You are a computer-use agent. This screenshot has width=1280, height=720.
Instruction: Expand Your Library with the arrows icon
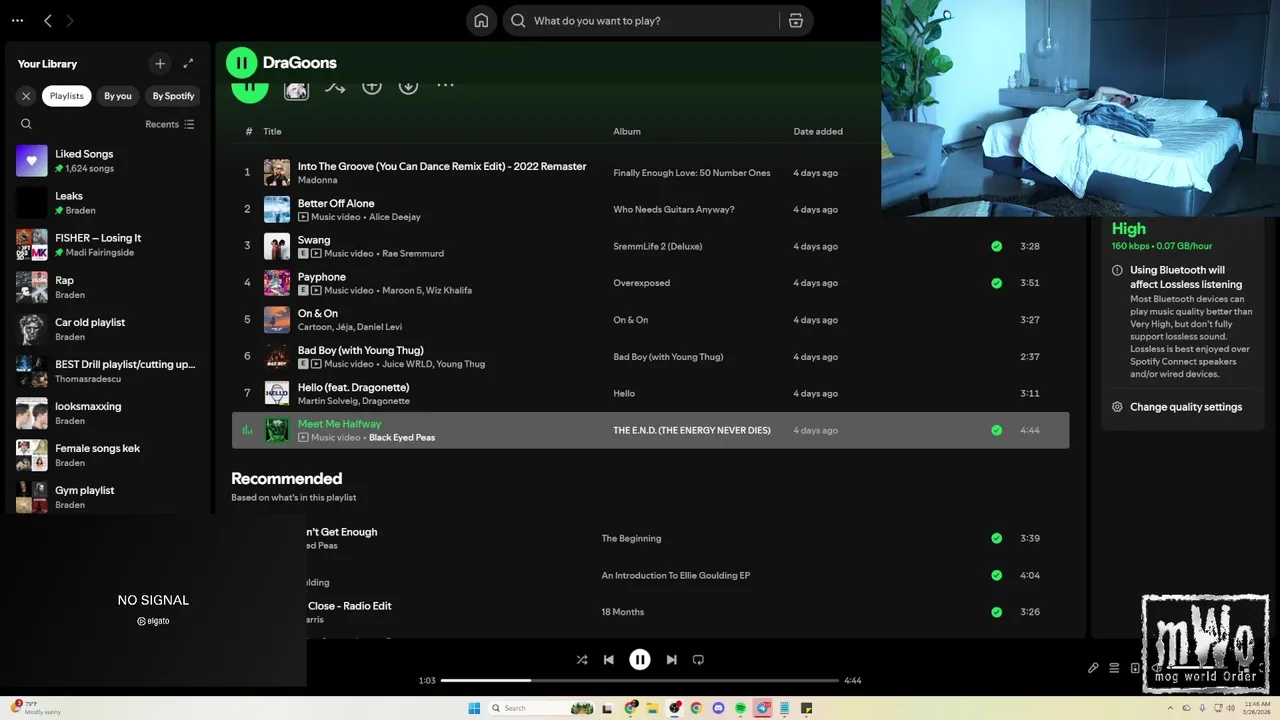[188, 63]
